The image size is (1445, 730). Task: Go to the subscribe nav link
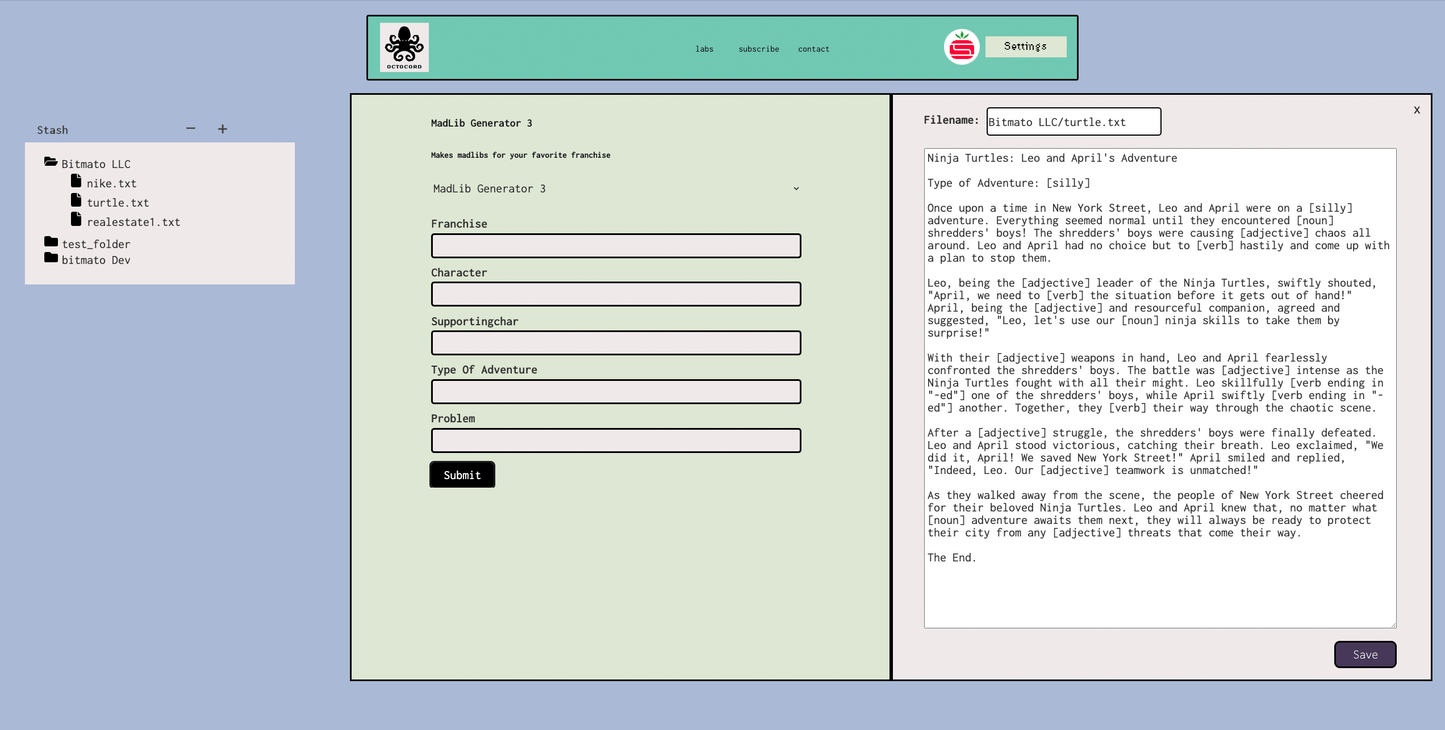tap(758, 49)
